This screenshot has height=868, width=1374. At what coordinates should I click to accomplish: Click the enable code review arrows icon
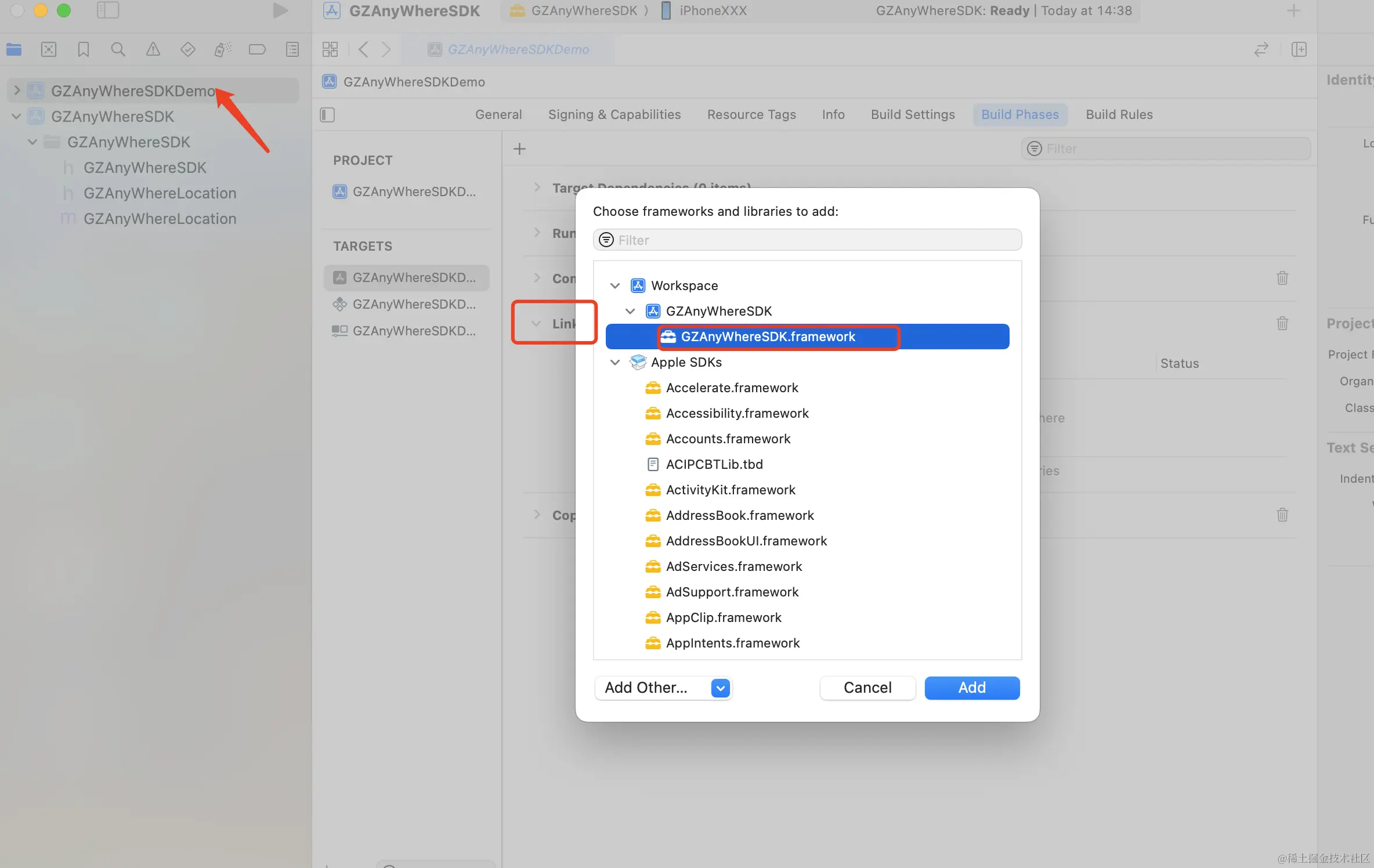pos(1261,50)
